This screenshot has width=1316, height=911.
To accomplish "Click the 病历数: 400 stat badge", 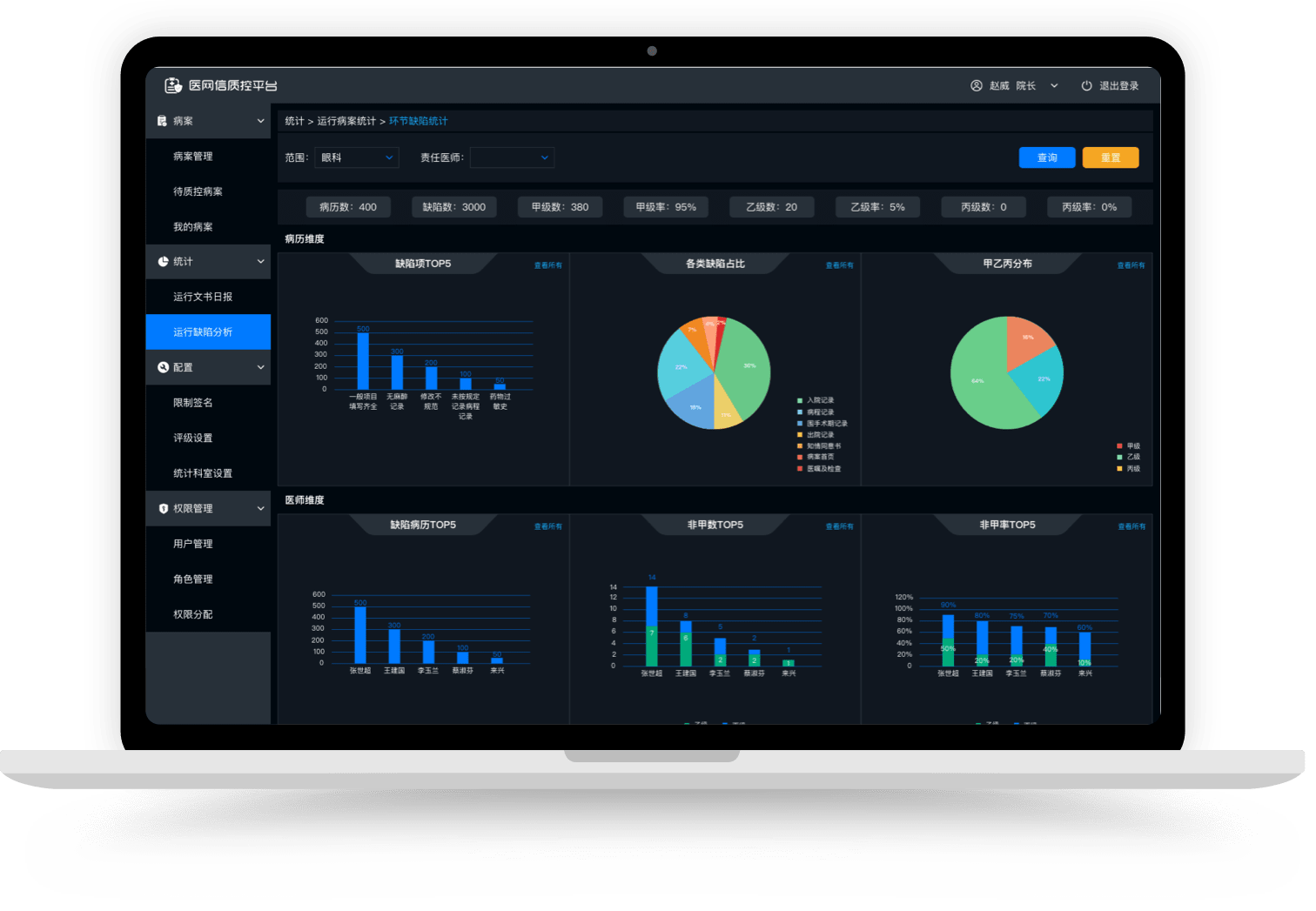I will click(348, 207).
